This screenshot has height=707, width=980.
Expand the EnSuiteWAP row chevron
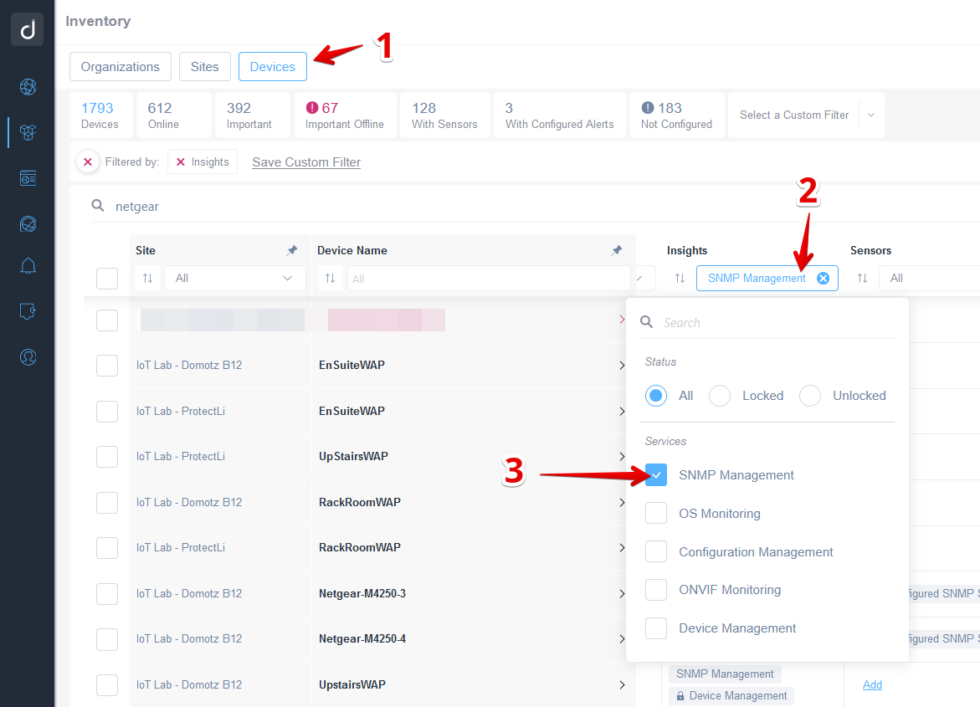[x=621, y=365]
